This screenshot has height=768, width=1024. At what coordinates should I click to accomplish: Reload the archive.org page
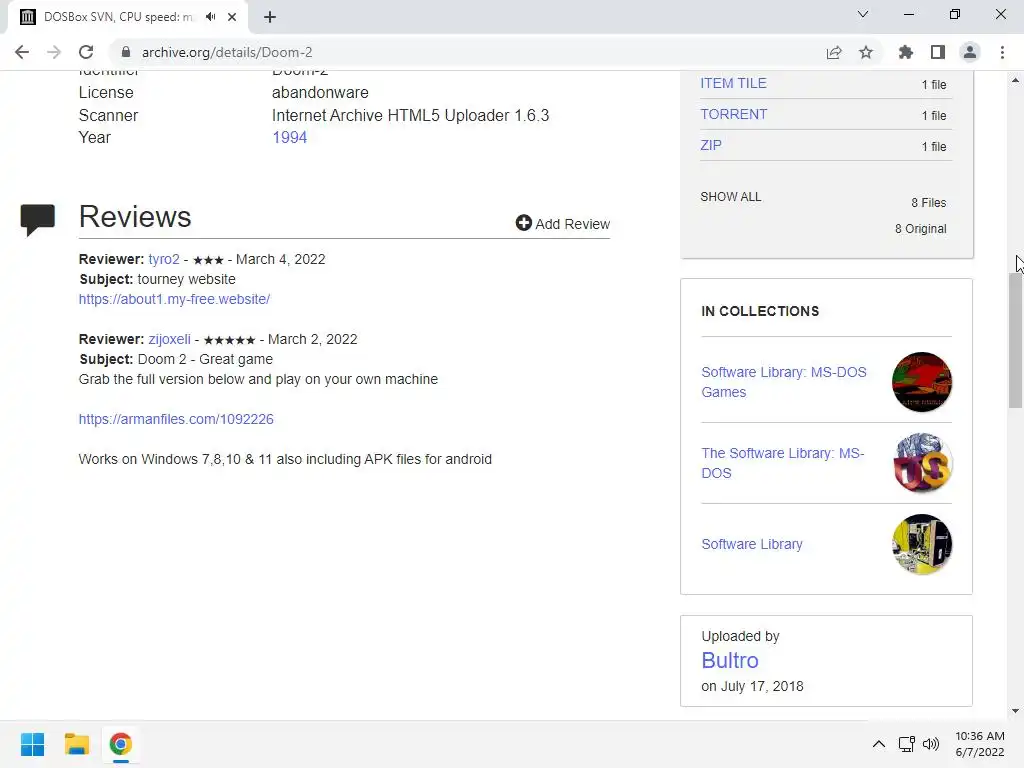[86, 52]
